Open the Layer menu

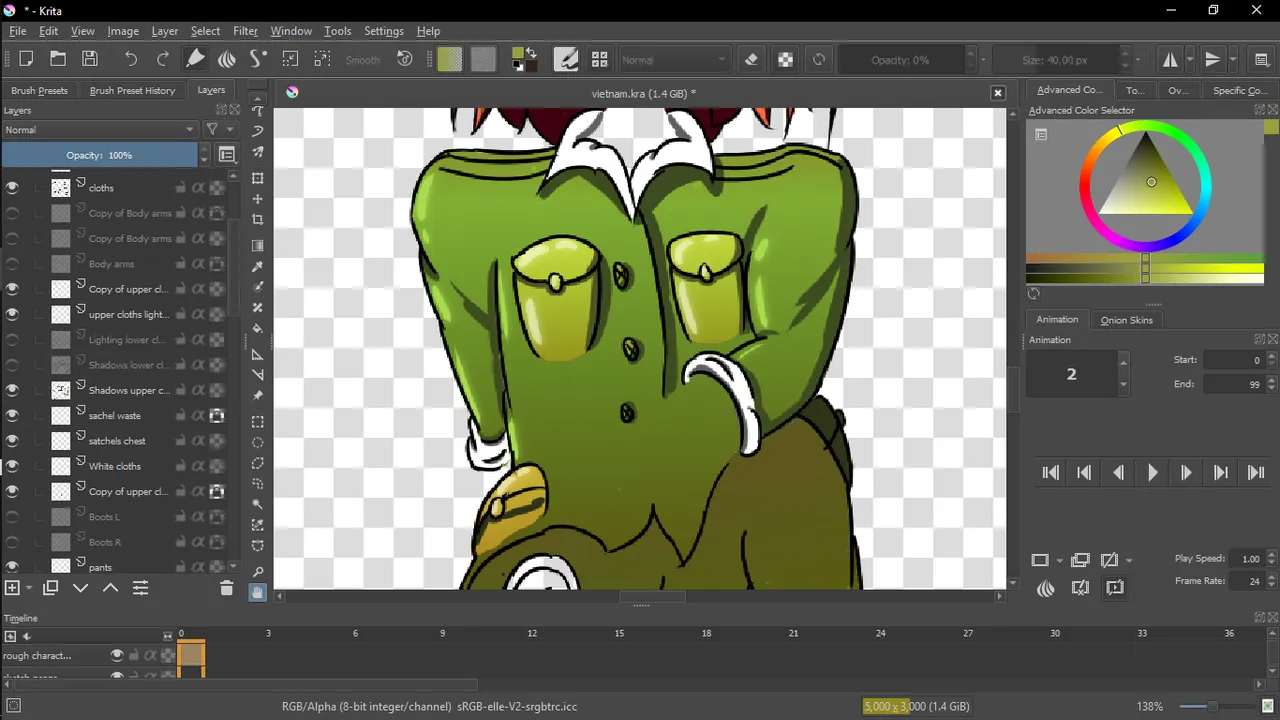(164, 31)
